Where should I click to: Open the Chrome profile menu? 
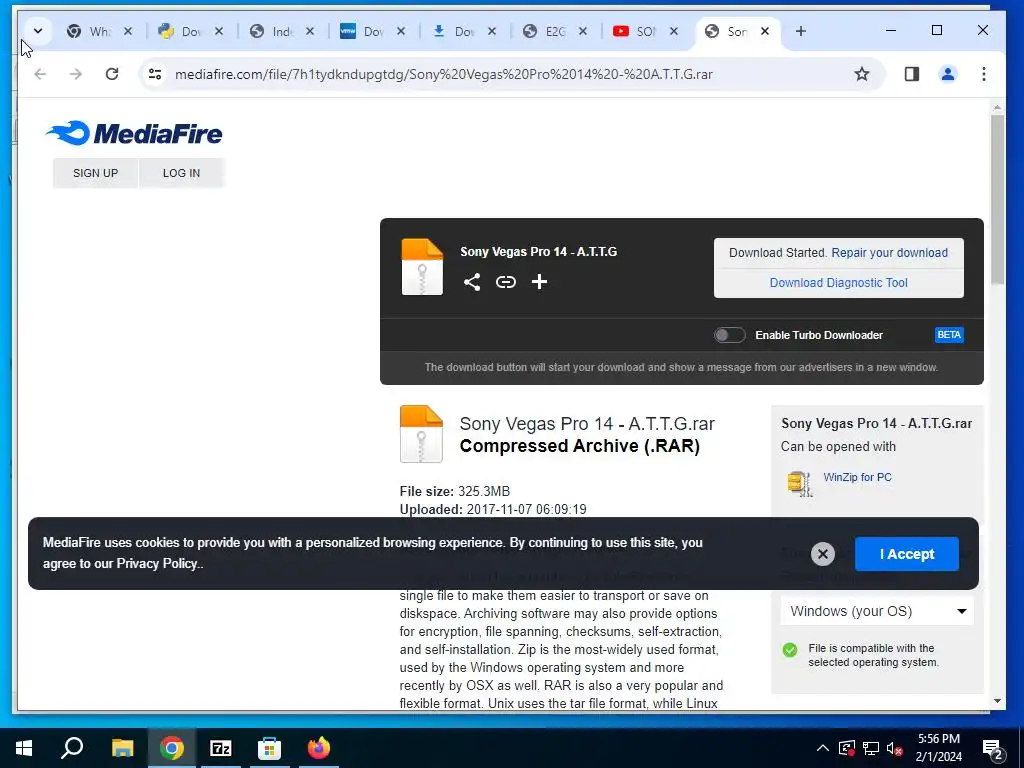(948, 74)
